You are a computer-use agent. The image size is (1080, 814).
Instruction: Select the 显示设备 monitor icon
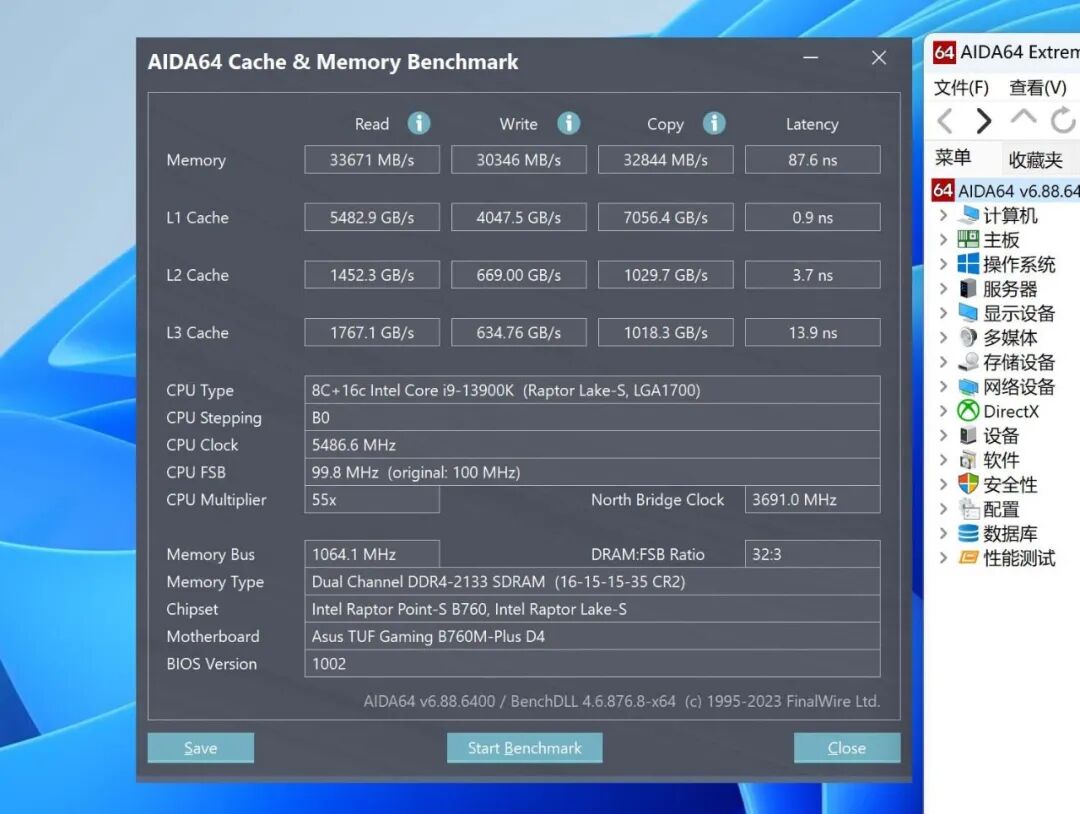pyautogui.click(x=968, y=313)
